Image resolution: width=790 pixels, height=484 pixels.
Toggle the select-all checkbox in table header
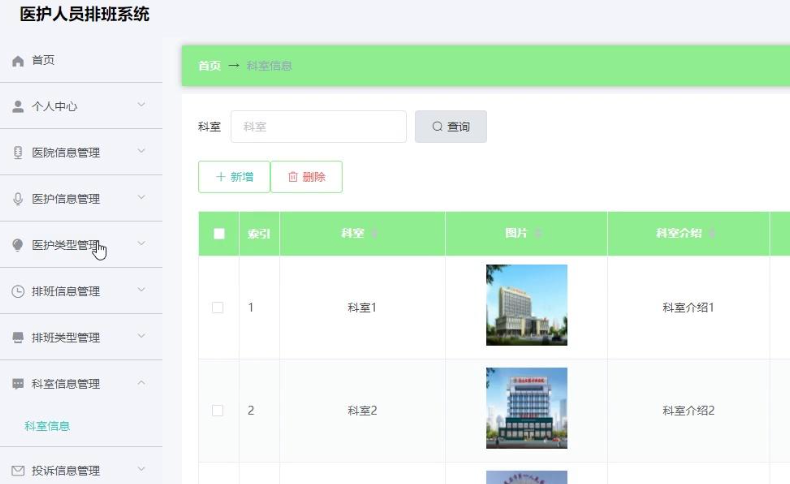tap(219, 234)
